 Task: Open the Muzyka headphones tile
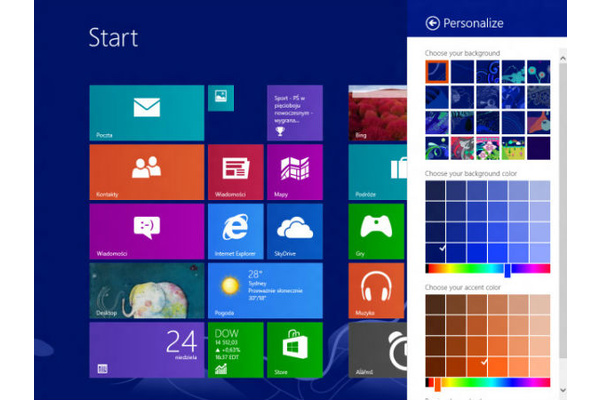(376, 291)
